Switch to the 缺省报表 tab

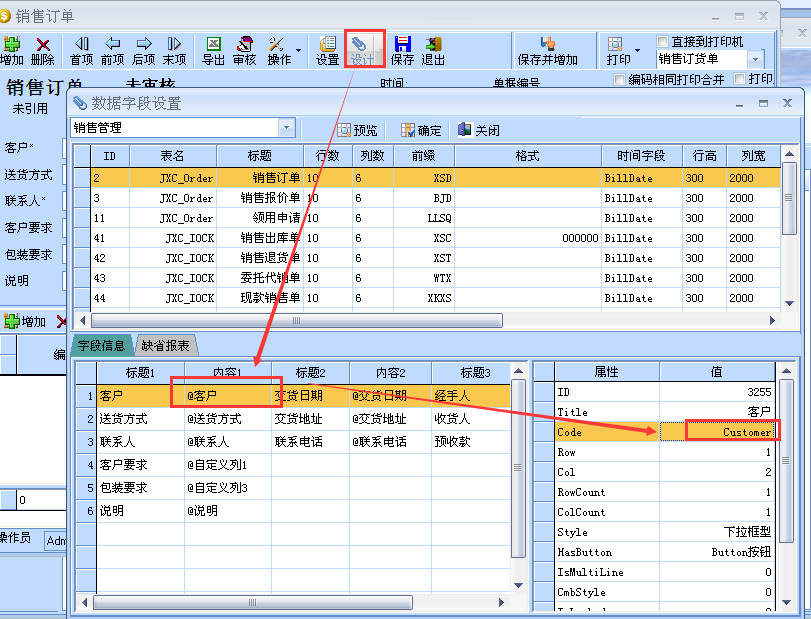(x=166, y=345)
